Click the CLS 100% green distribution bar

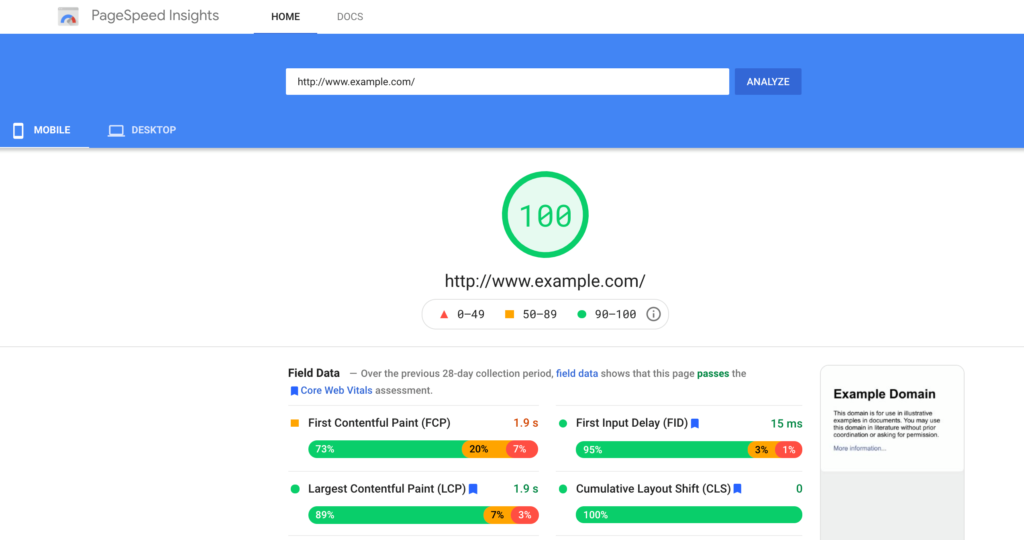[x=689, y=515]
